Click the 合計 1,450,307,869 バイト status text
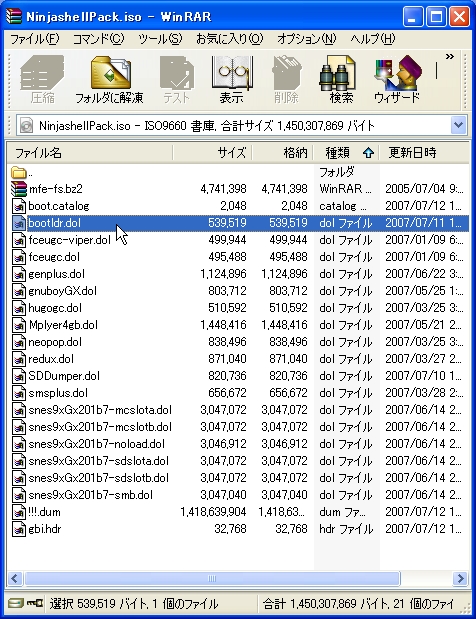Image resolution: width=476 pixels, height=619 pixels. (358, 604)
